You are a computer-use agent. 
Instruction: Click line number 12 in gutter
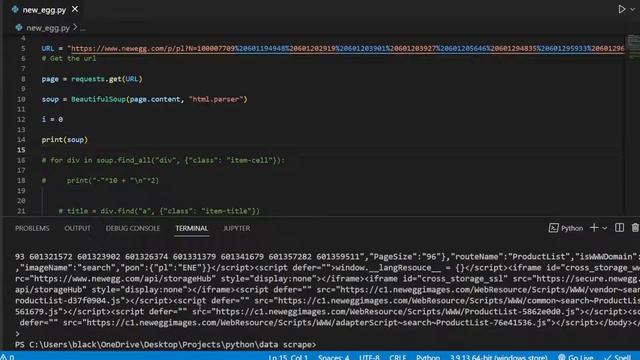(x=21, y=119)
